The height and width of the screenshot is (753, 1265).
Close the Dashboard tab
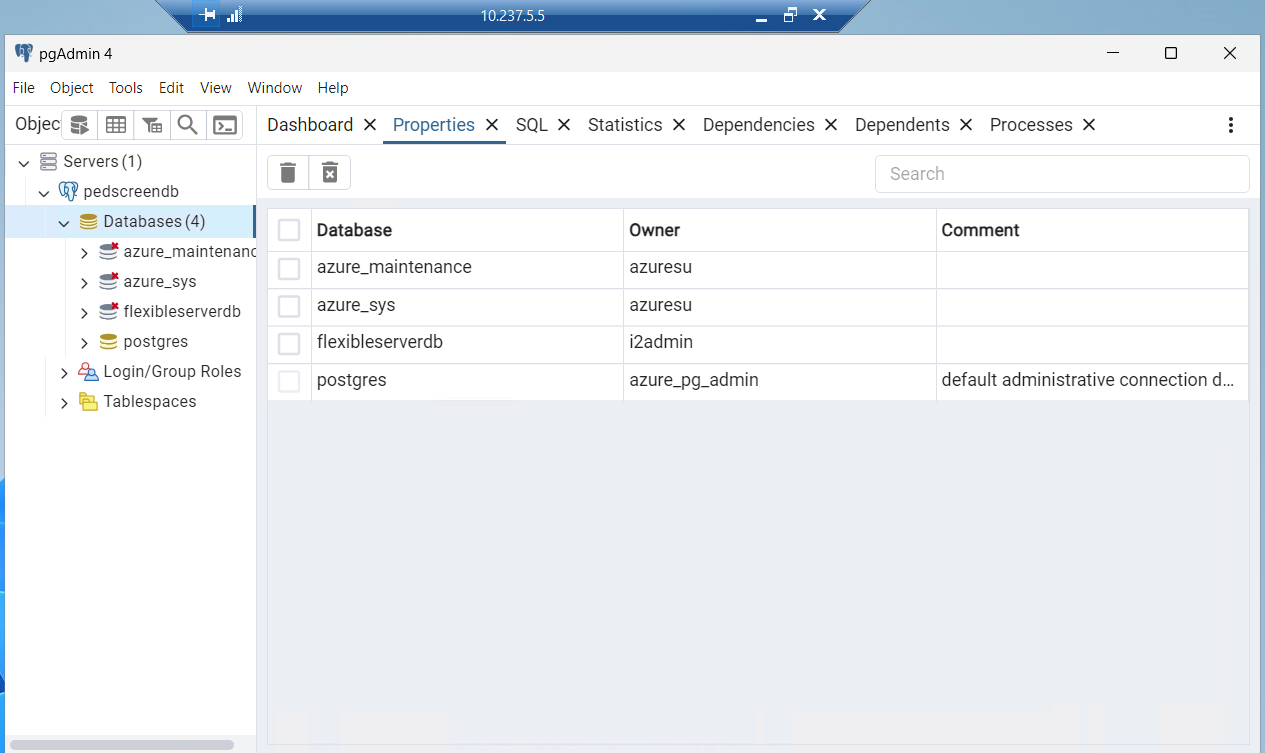click(370, 125)
